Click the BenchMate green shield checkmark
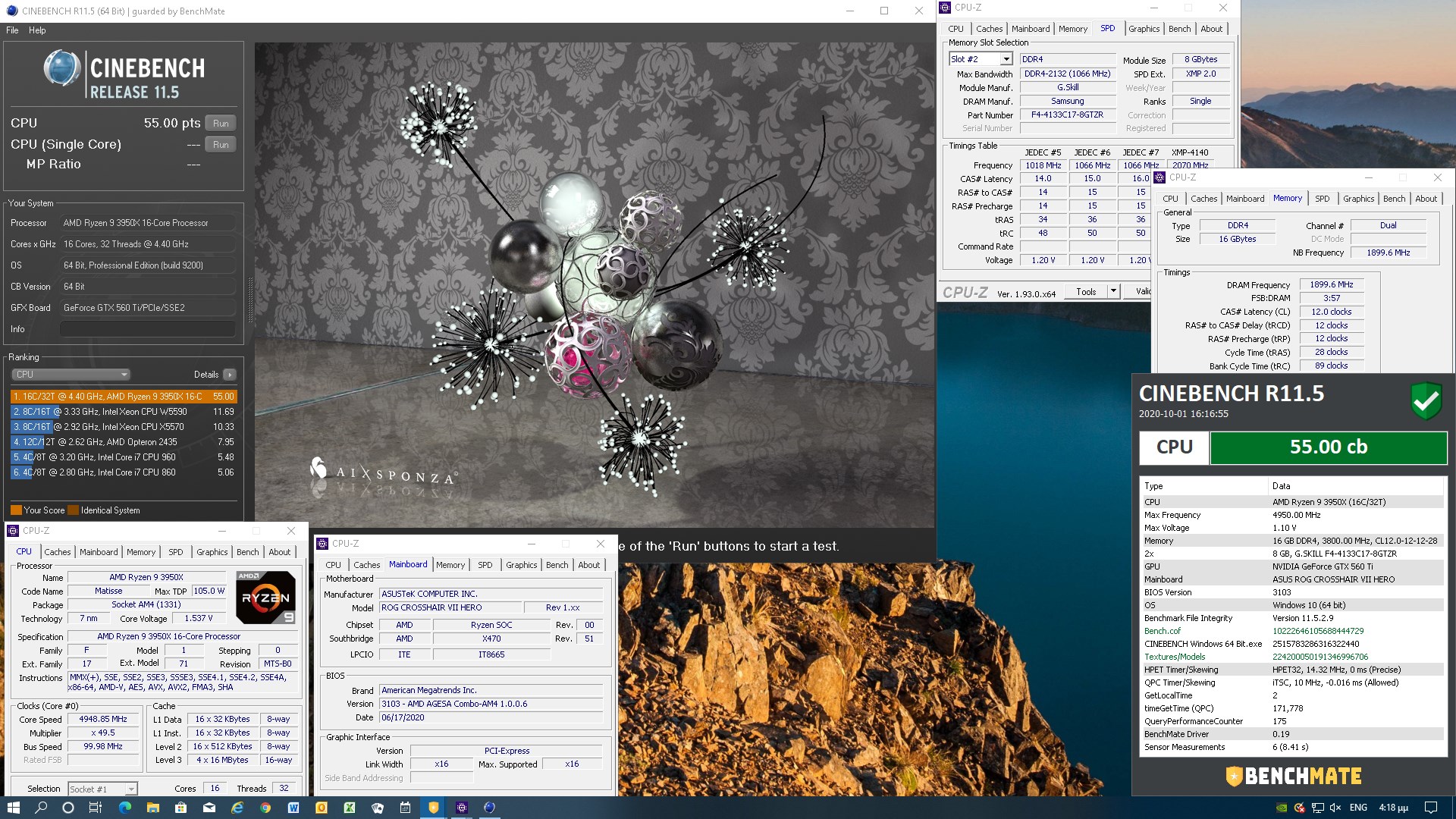1456x819 pixels. click(1426, 400)
